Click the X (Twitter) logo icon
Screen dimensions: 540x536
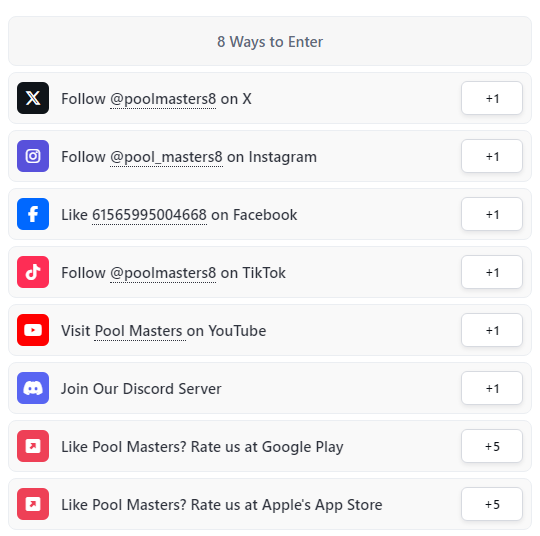33,98
